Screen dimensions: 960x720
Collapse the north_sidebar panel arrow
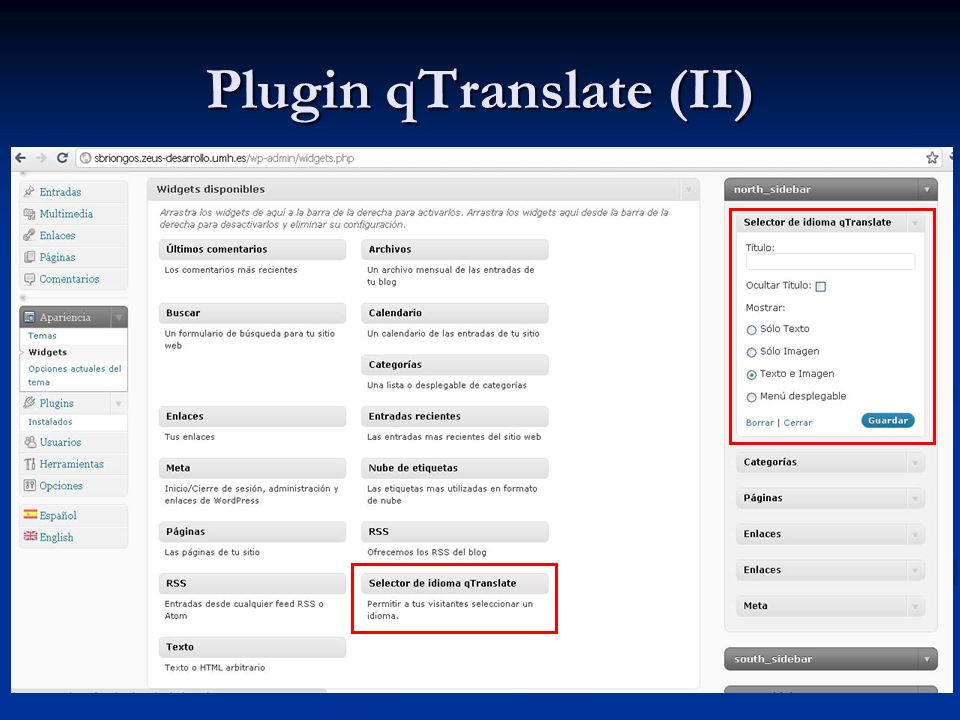pyautogui.click(x=926, y=190)
